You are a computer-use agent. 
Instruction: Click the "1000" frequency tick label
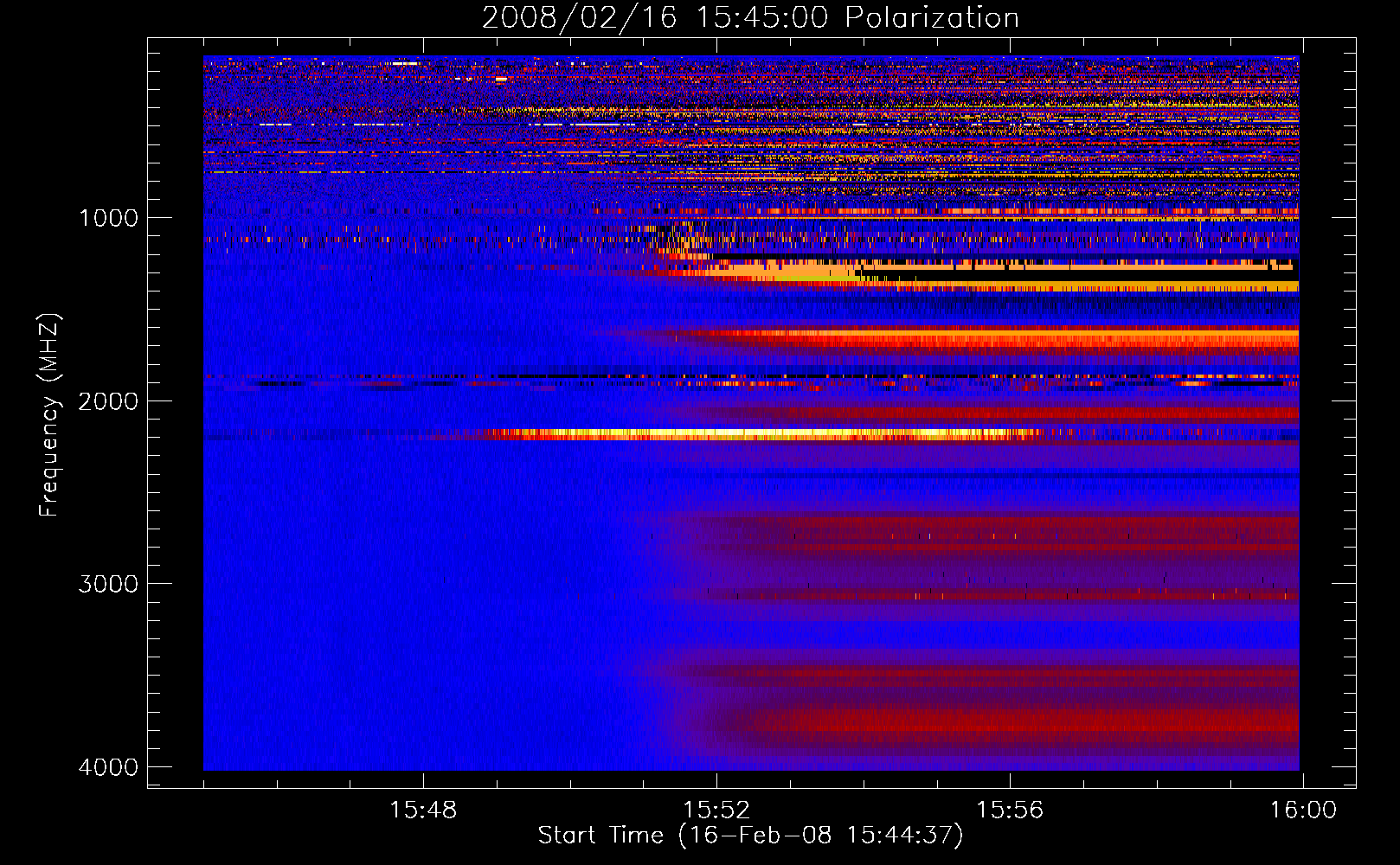(x=108, y=217)
